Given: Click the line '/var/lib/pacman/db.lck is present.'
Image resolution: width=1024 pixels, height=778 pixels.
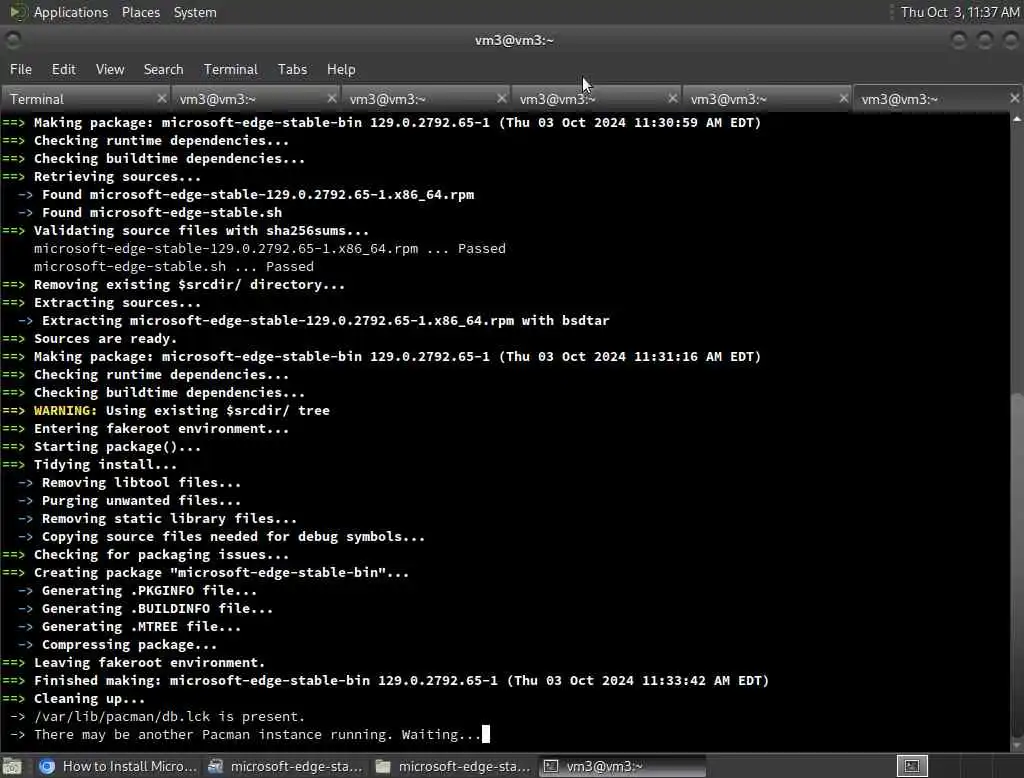Looking at the screenshot, I should [170, 716].
